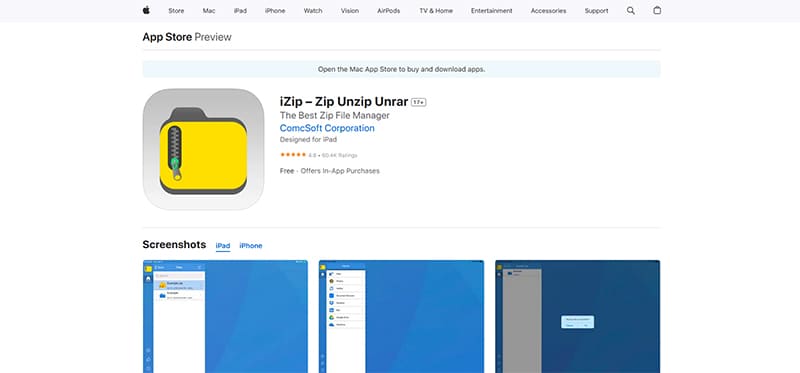Open the second screenshot with cloud services list
800x373 pixels.
pyautogui.click(x=402, y=316)
